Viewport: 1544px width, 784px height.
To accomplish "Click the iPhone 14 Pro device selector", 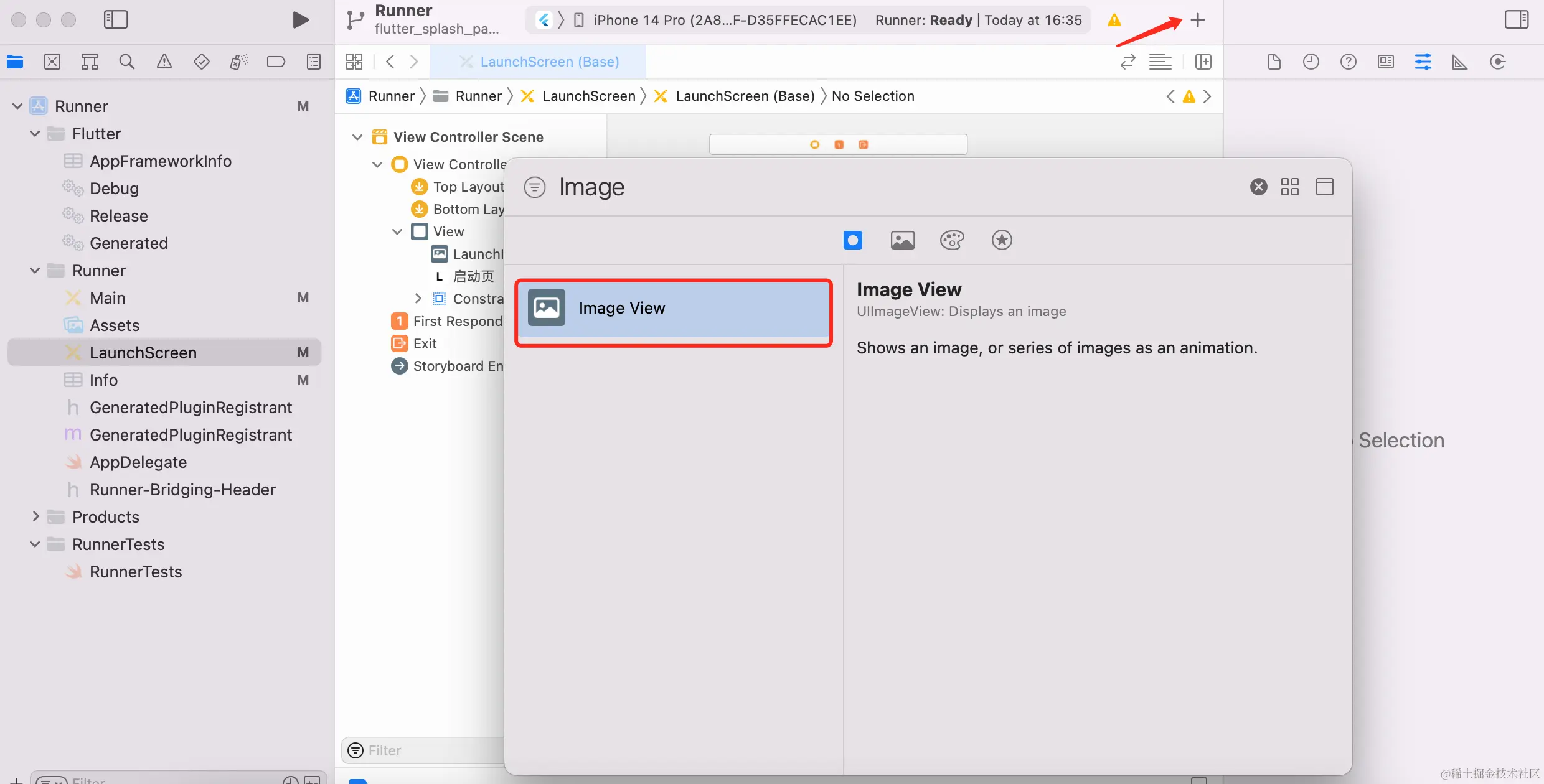I will pyautogui.click(x=716, y=20).
